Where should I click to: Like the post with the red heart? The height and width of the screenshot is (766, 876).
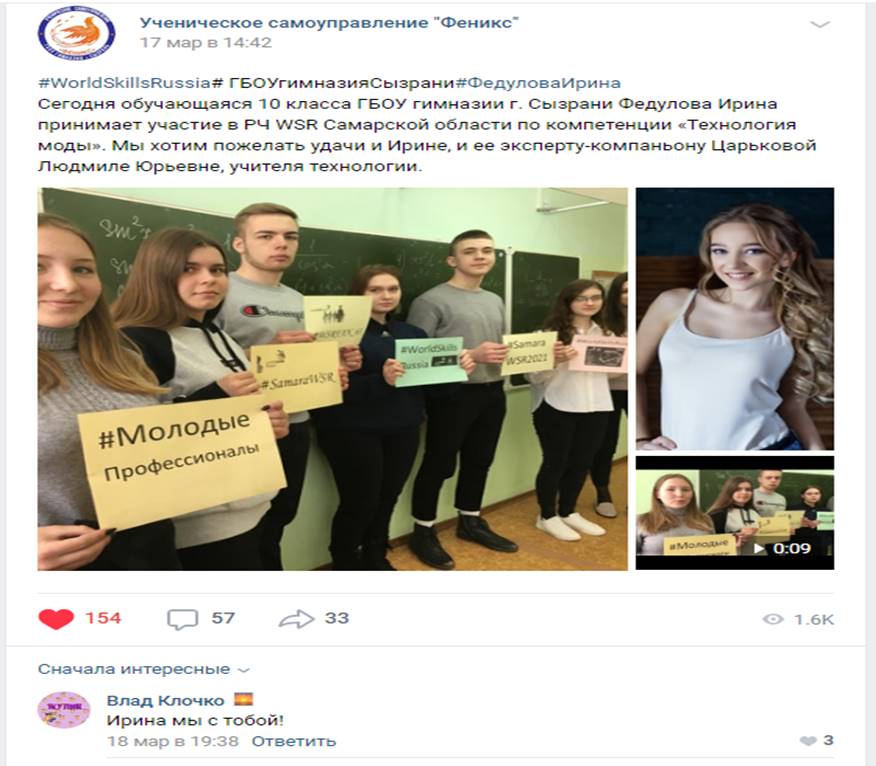click(56, 618)
